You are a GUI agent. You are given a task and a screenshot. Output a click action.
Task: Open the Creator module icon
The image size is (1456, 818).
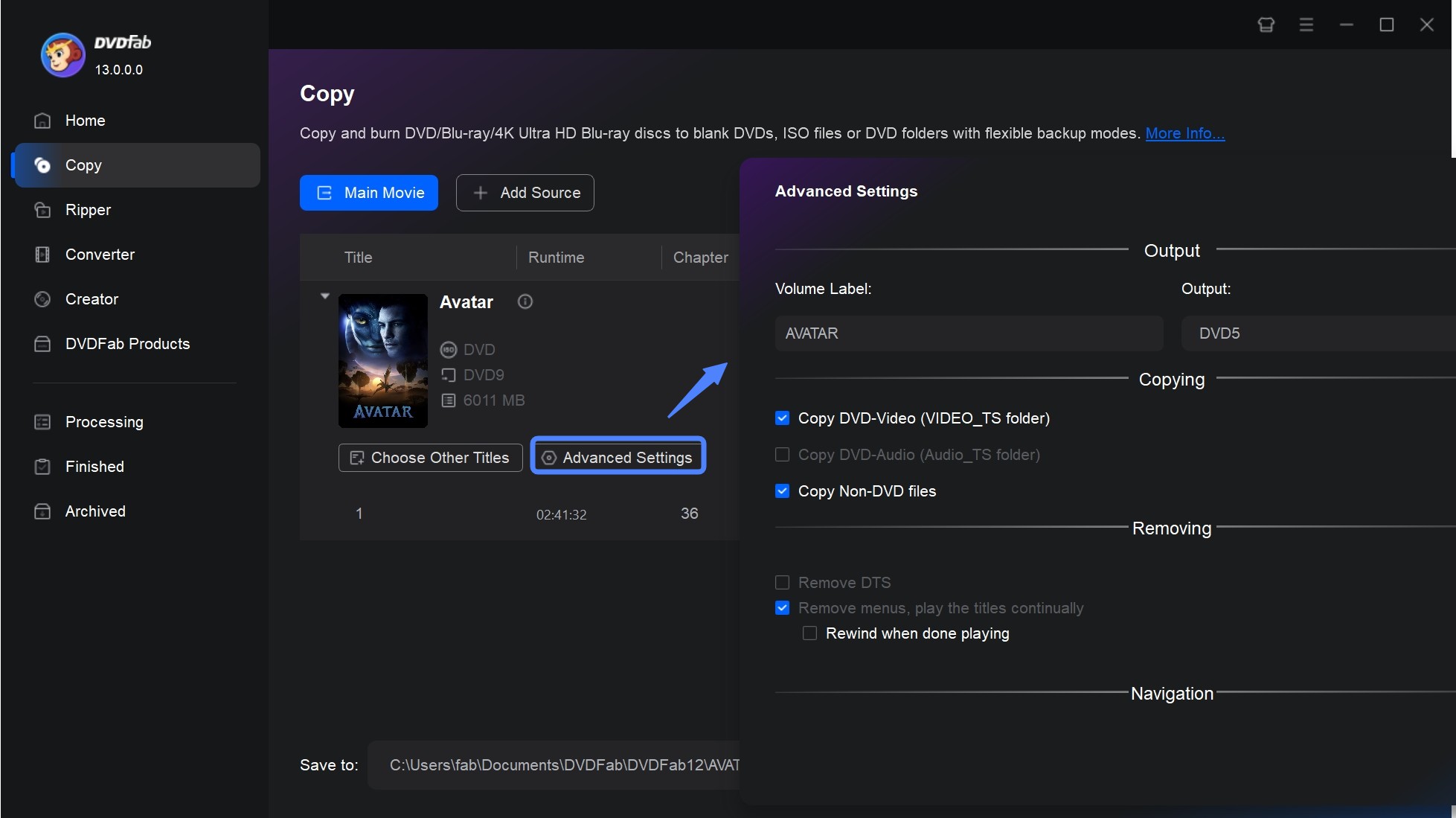click(x=43, y=299)
